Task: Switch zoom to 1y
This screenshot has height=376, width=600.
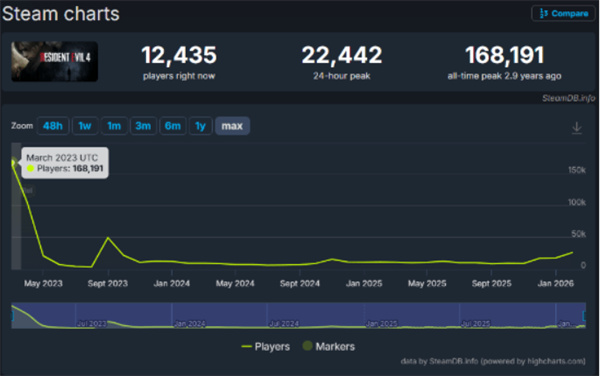Action: pos(201,126)
